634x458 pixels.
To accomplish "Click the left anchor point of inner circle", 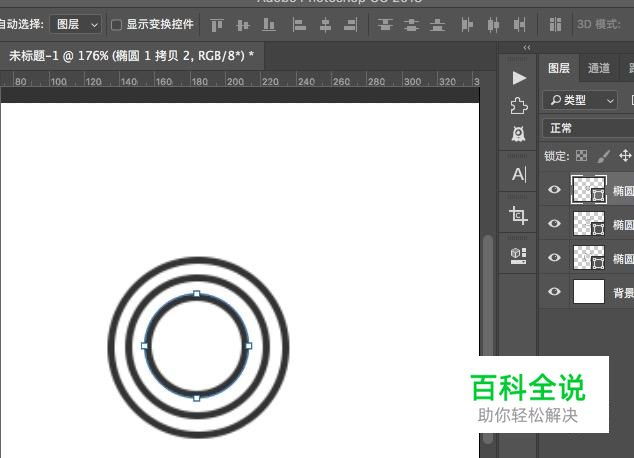I will point(144,346).
